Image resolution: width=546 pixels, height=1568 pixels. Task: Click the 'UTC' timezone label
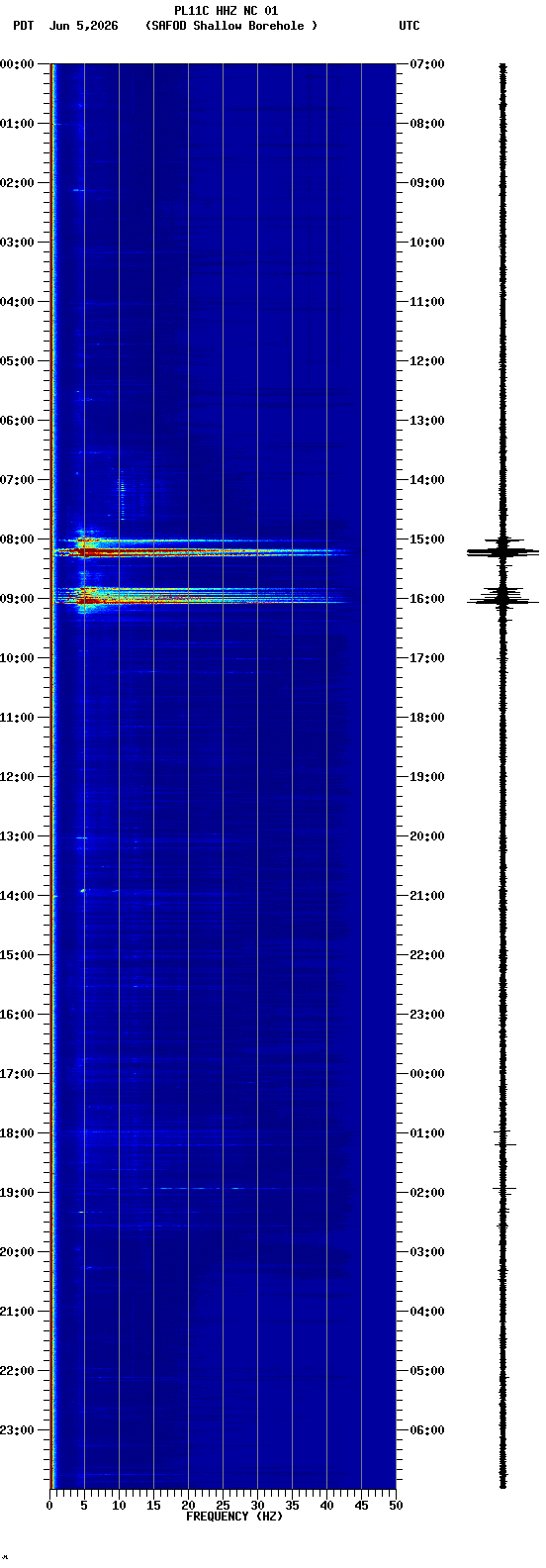(x=409, y=26)
